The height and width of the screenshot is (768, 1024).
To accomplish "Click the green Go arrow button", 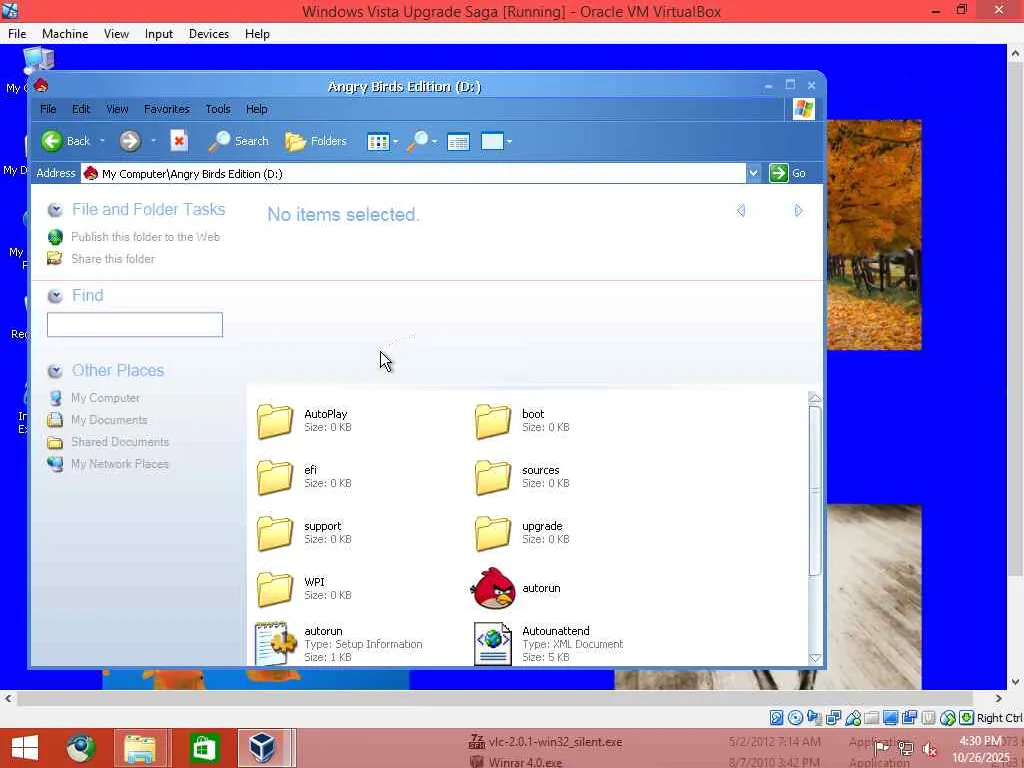I will [x=778, y=173].
